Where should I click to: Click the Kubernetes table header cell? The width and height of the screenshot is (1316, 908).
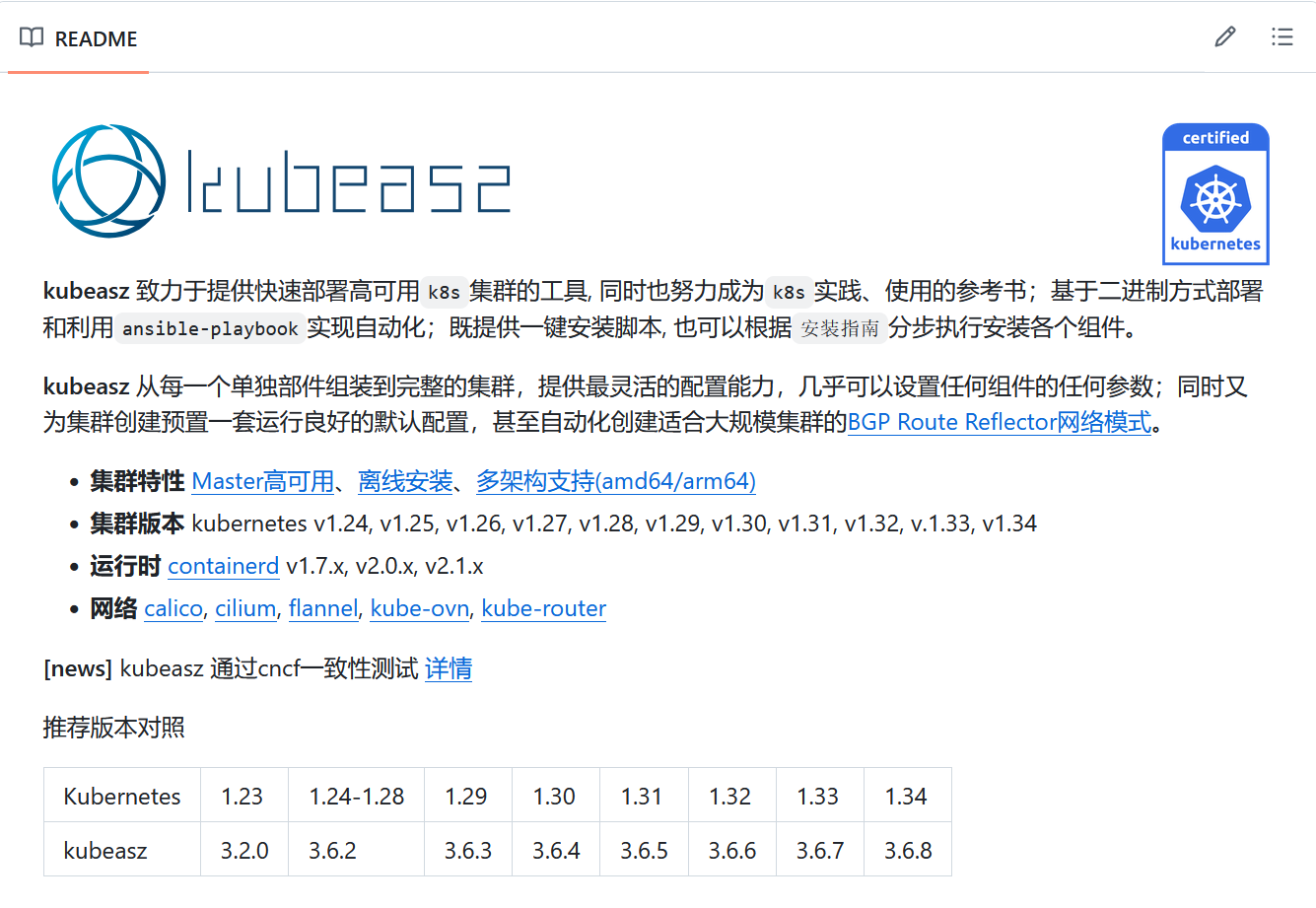122,796
